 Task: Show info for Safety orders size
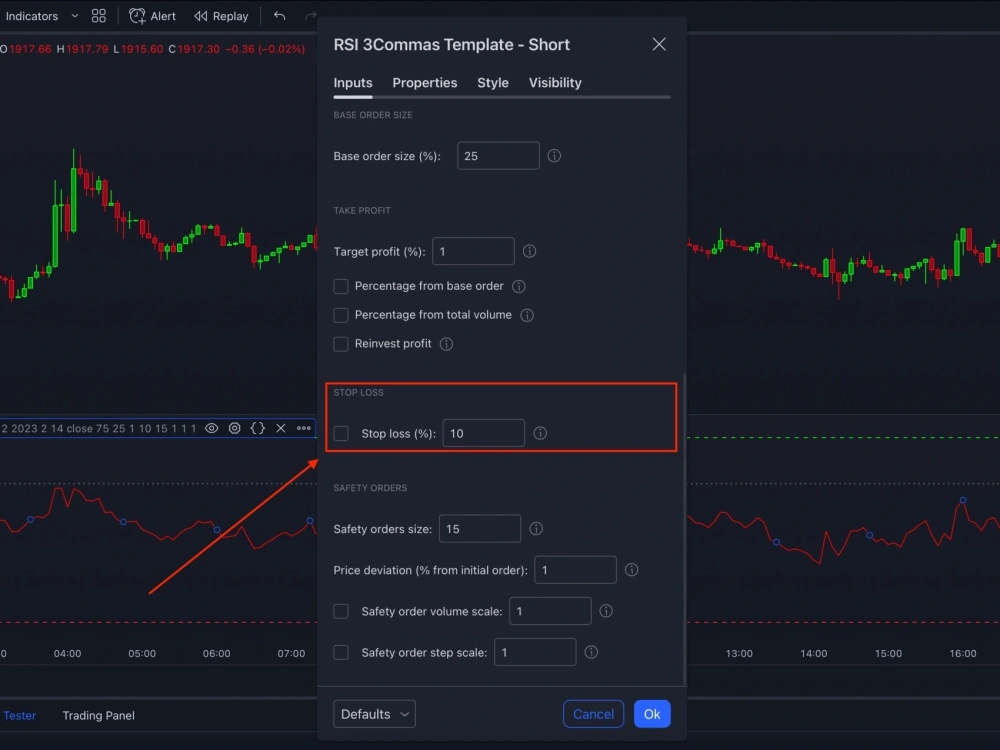click(x=536, y=529)
